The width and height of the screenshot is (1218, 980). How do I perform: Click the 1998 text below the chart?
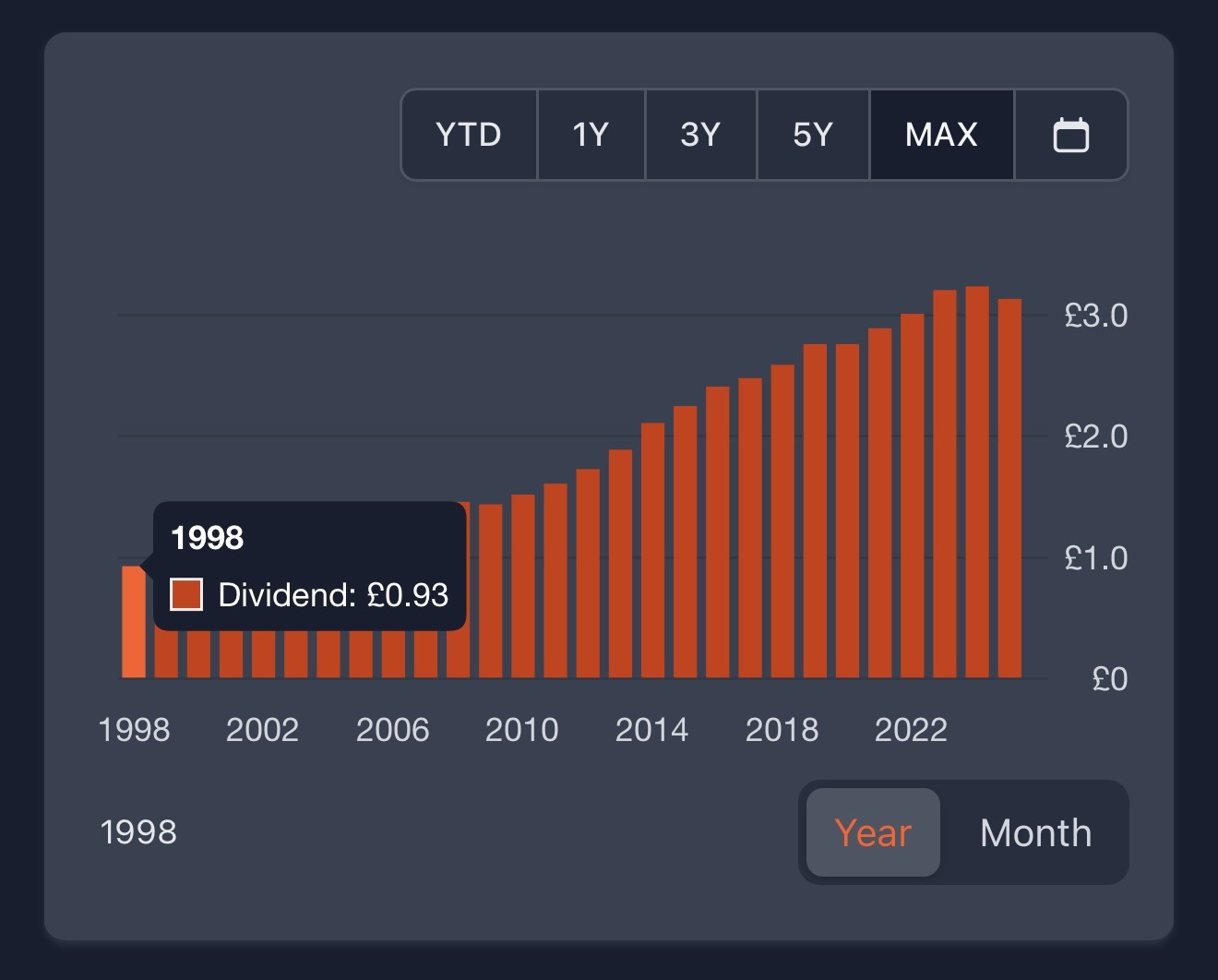point(138,832)
